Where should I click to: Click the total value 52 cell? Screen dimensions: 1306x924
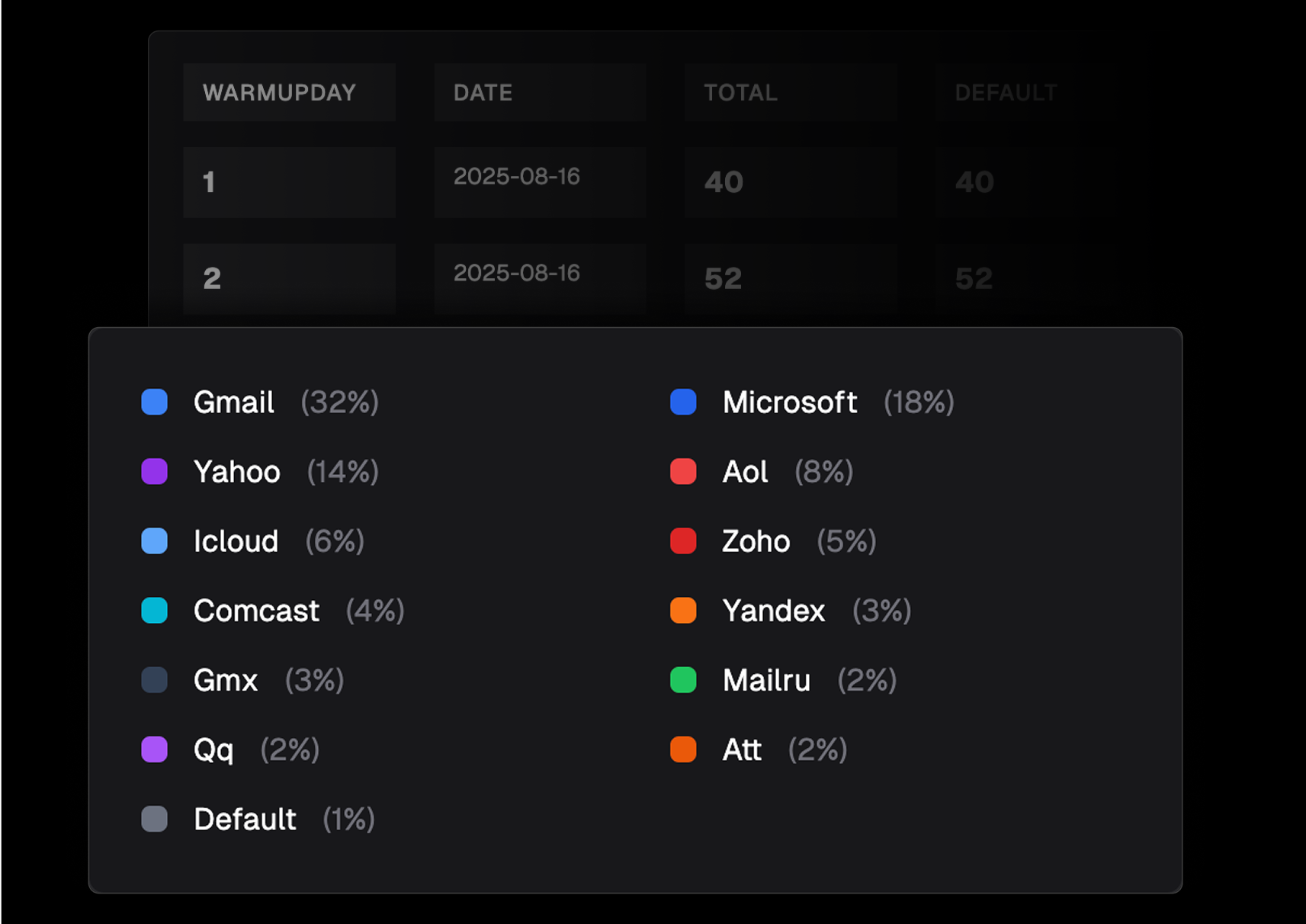click(791, 278)
